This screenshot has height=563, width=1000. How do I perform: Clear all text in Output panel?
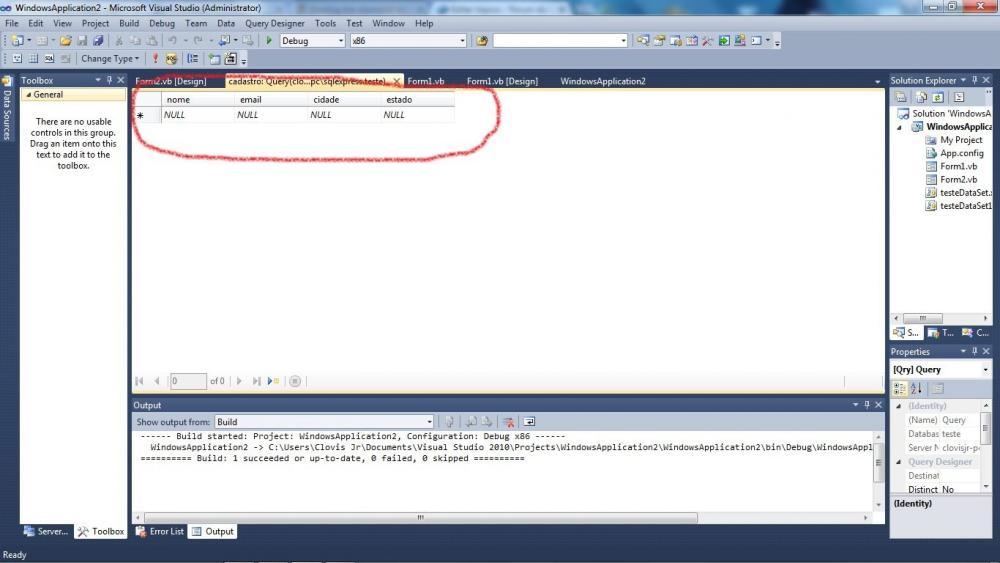pos(508,422)
